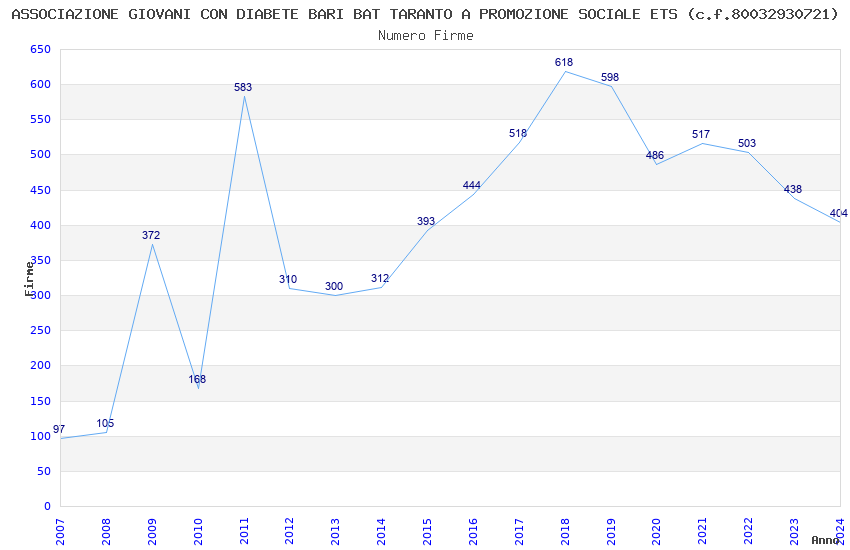The image size is (850, 550).
Task: Click the data label 583
Action: click(x=243, y=87)
